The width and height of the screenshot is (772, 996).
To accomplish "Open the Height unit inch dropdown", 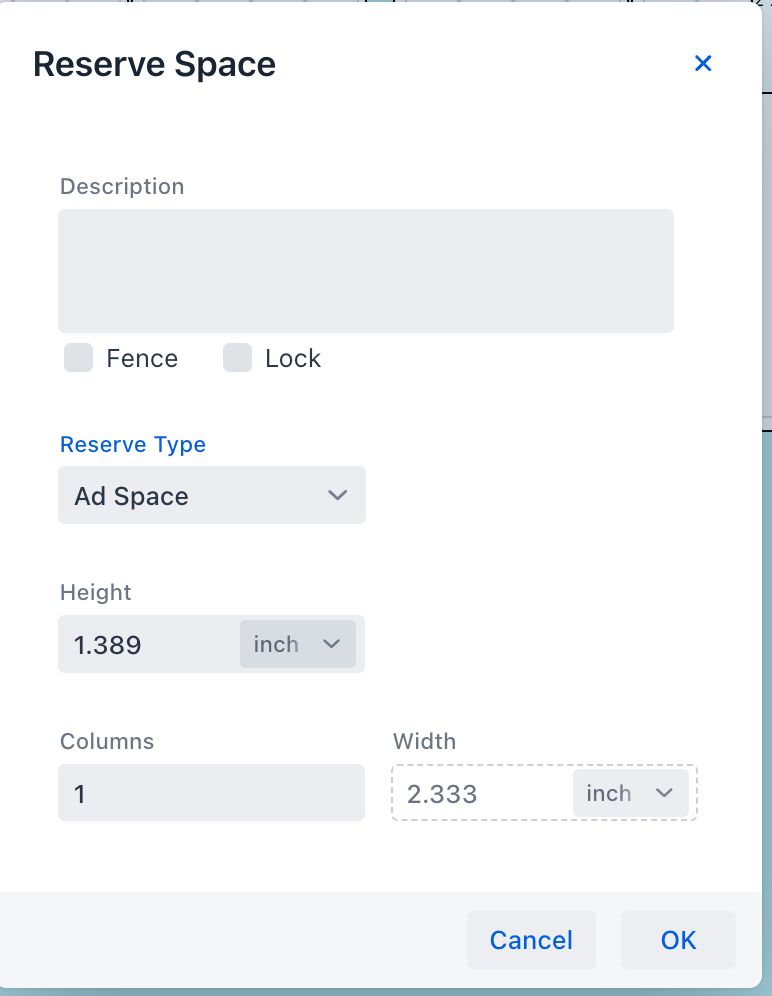I will point(297,644).
